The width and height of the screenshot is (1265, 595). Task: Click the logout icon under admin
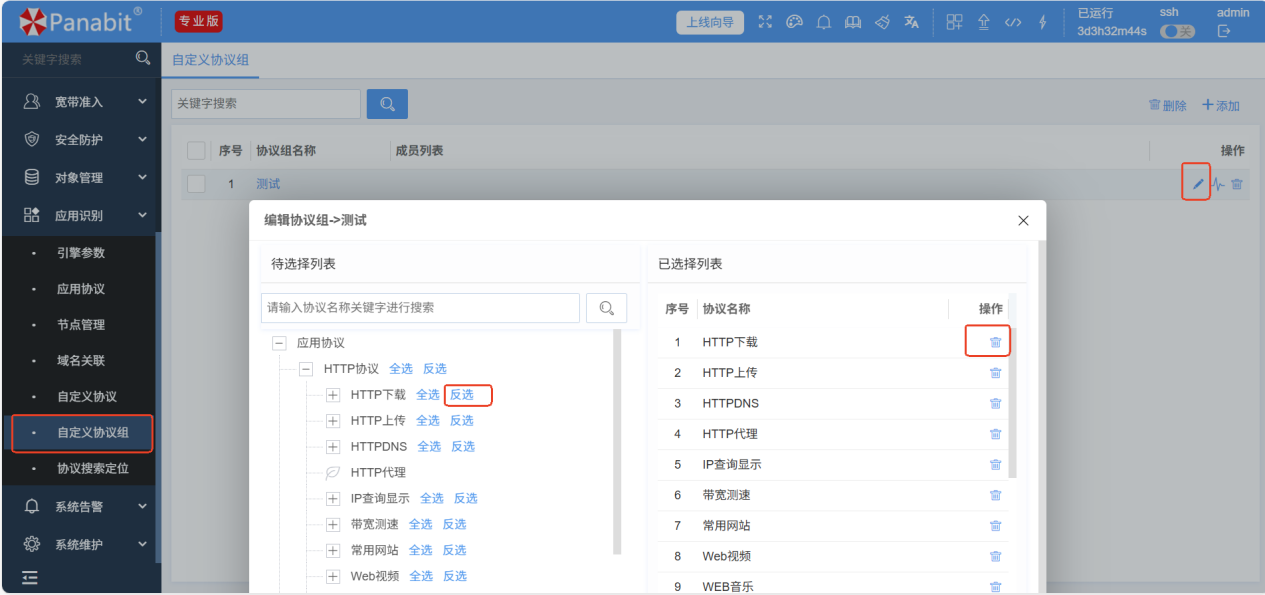[x=1223, y=32]
